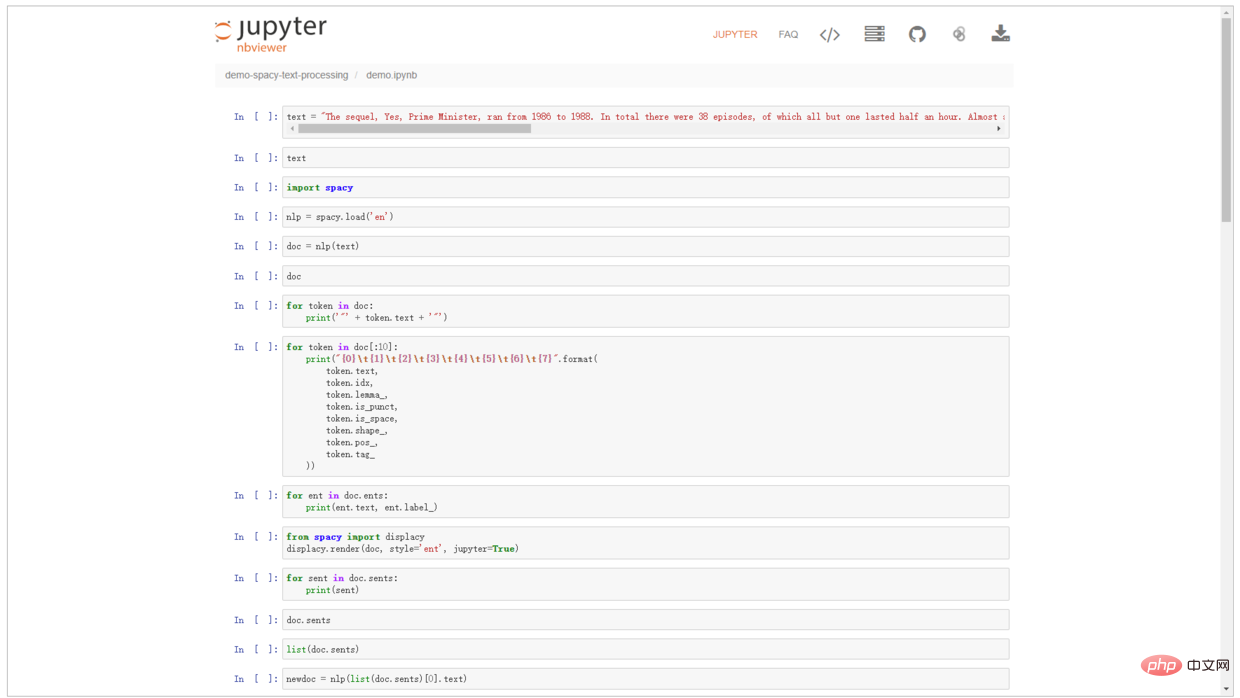
Task: Click the import spacy code cell
Action: [x=645, y=188]
